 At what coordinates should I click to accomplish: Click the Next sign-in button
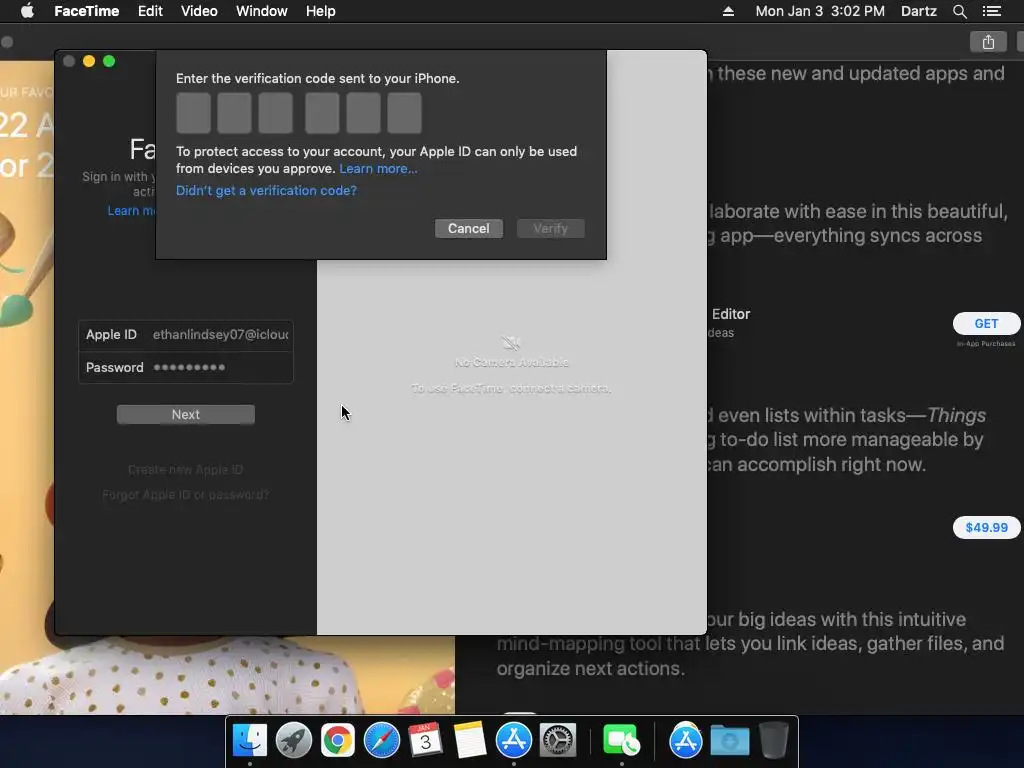point(185,415)
